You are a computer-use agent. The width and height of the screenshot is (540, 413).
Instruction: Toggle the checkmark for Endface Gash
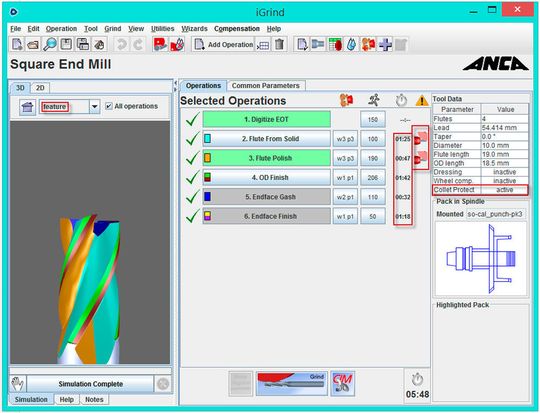click(x=192, y=197)
